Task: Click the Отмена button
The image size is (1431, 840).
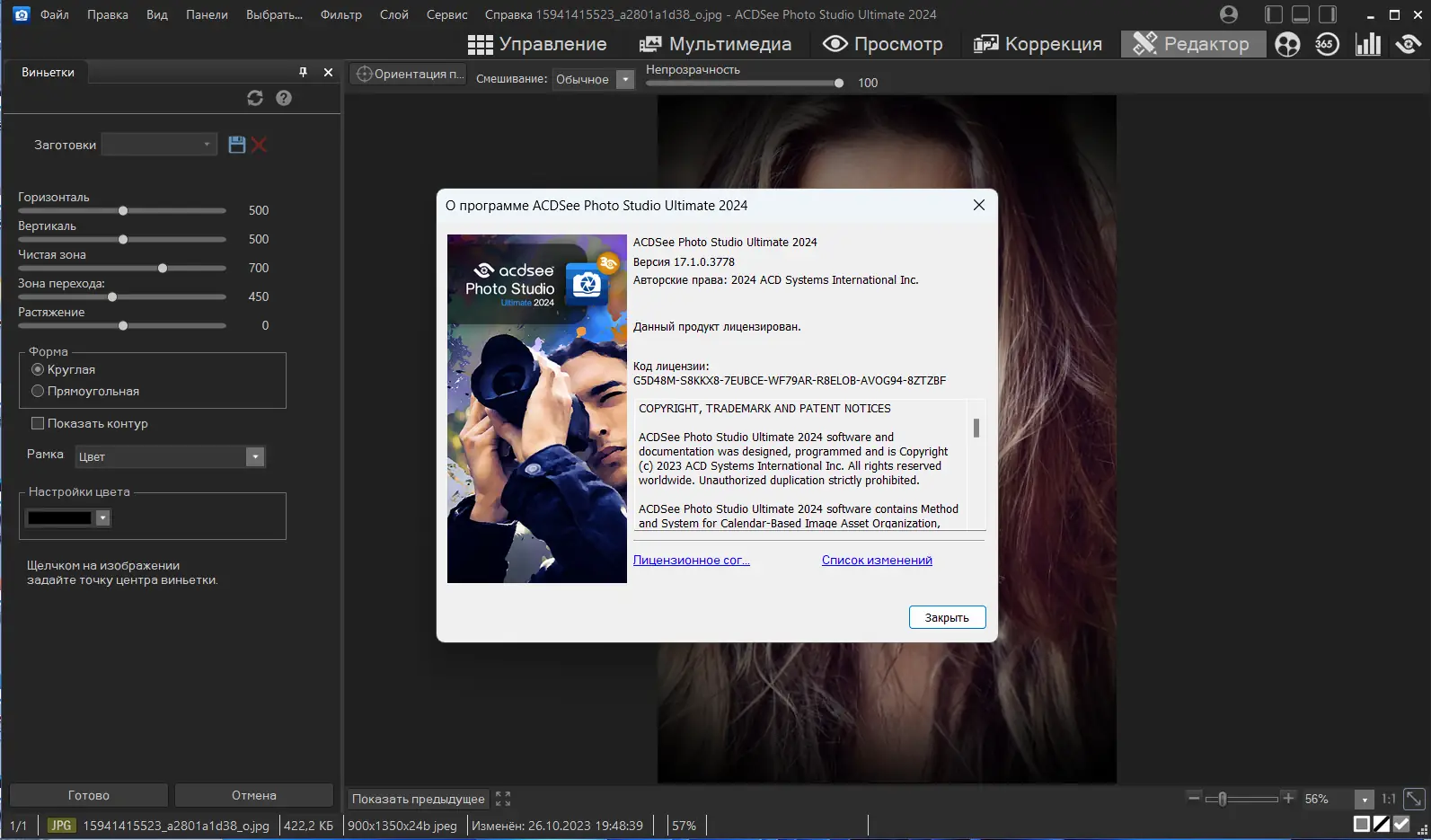Action: click(x=254, y=795)
